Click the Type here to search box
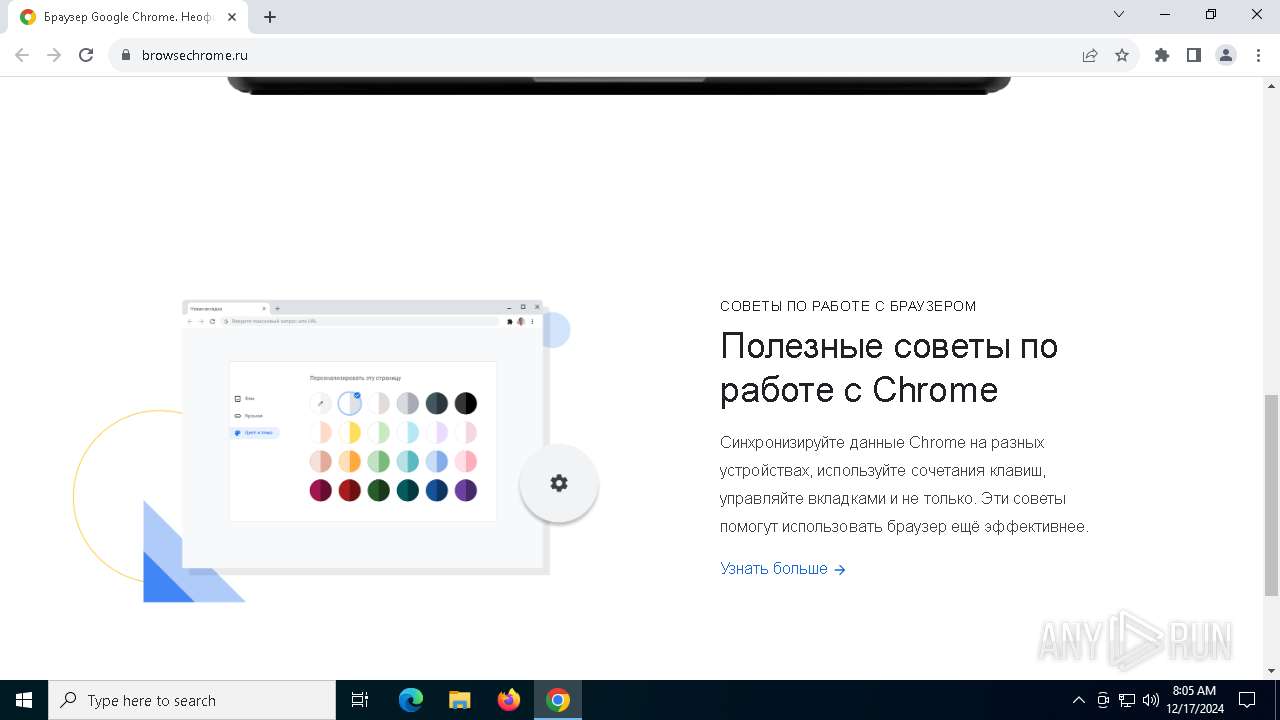The height and width of the screenshot is (720, 1280). (192, 700)
